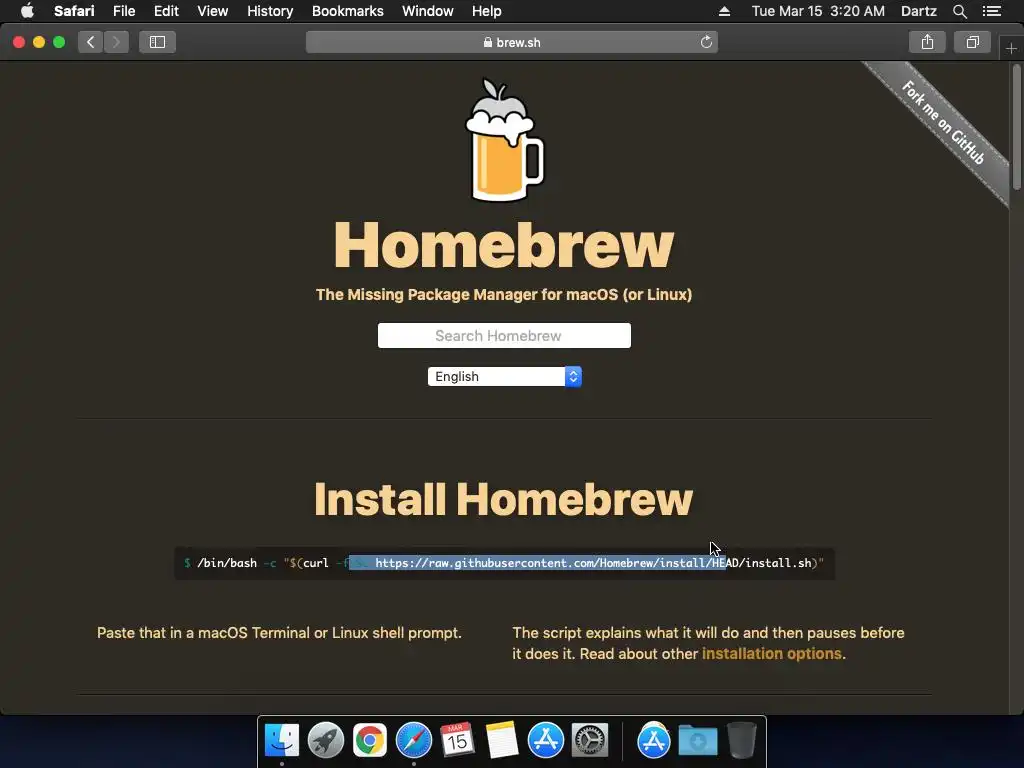Click the Install Homebrew heading

pos(504,500)
